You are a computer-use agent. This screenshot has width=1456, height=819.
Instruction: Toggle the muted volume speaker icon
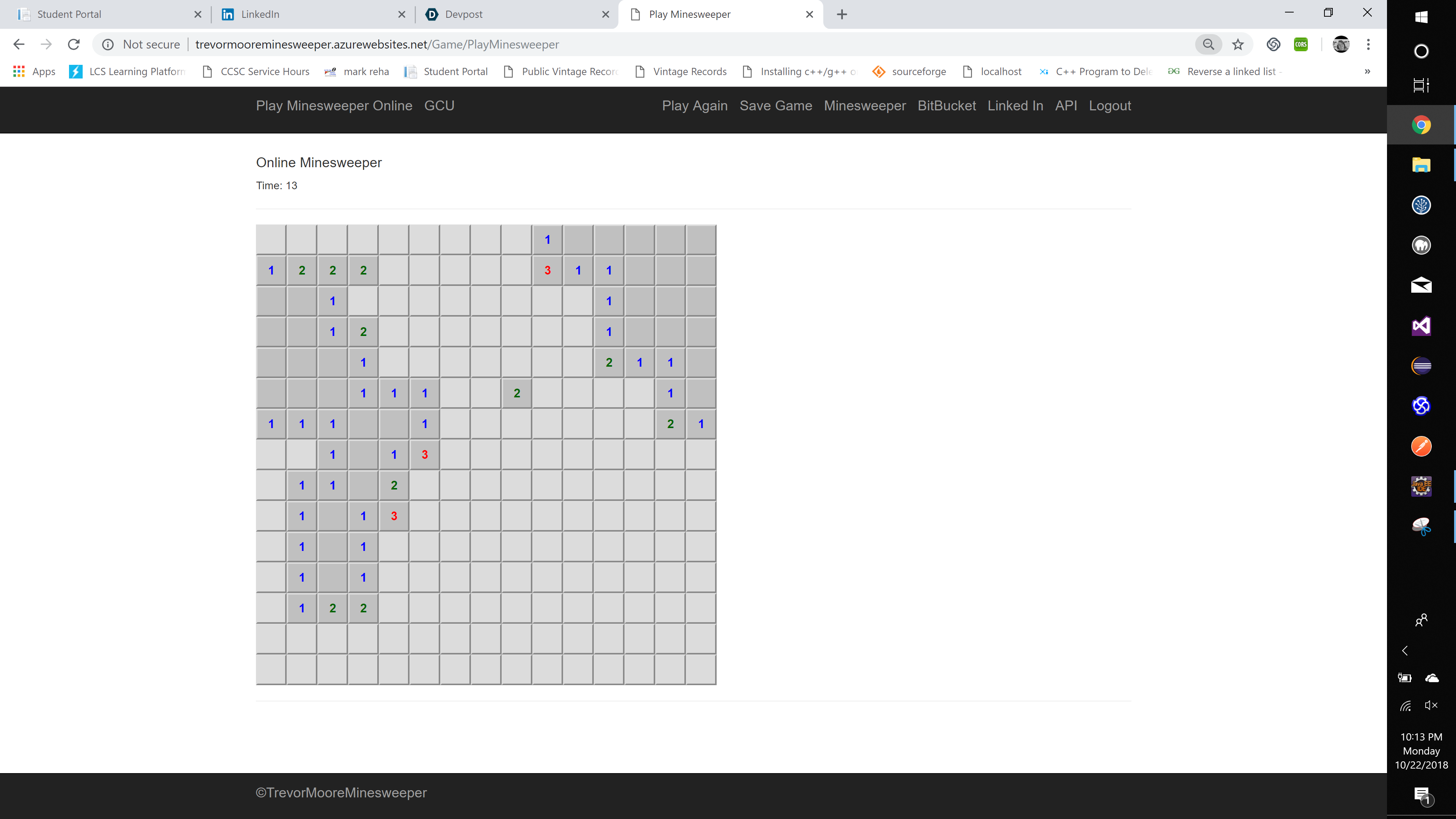tap(1431, 705)
